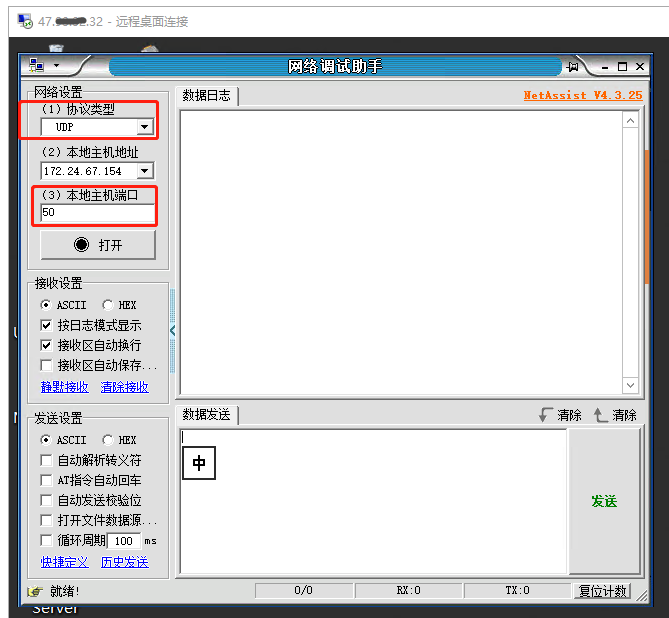Close the 网络调试助手 window

click(640, 67)
